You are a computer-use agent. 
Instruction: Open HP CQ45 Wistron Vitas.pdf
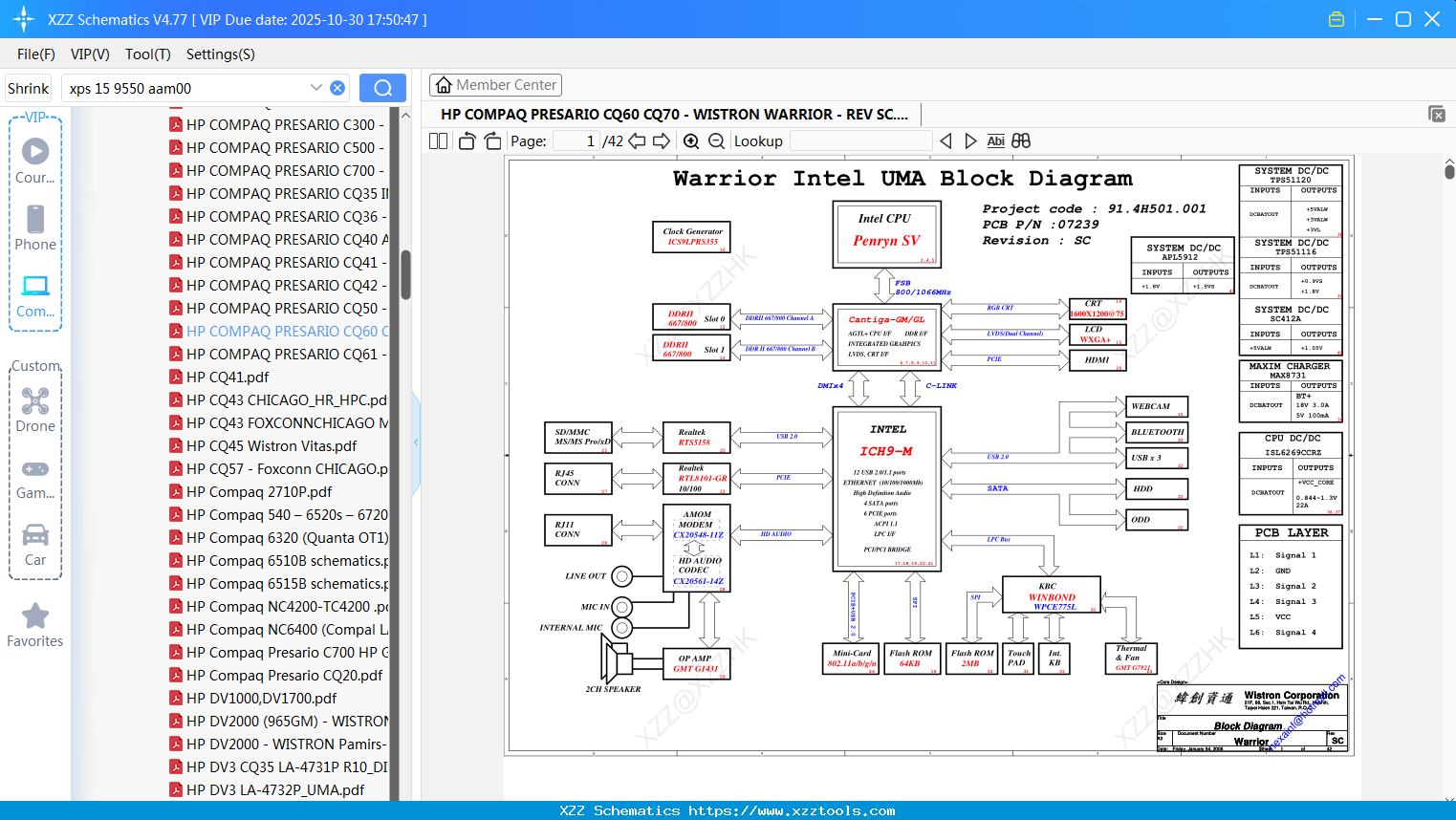click(263, 445)
